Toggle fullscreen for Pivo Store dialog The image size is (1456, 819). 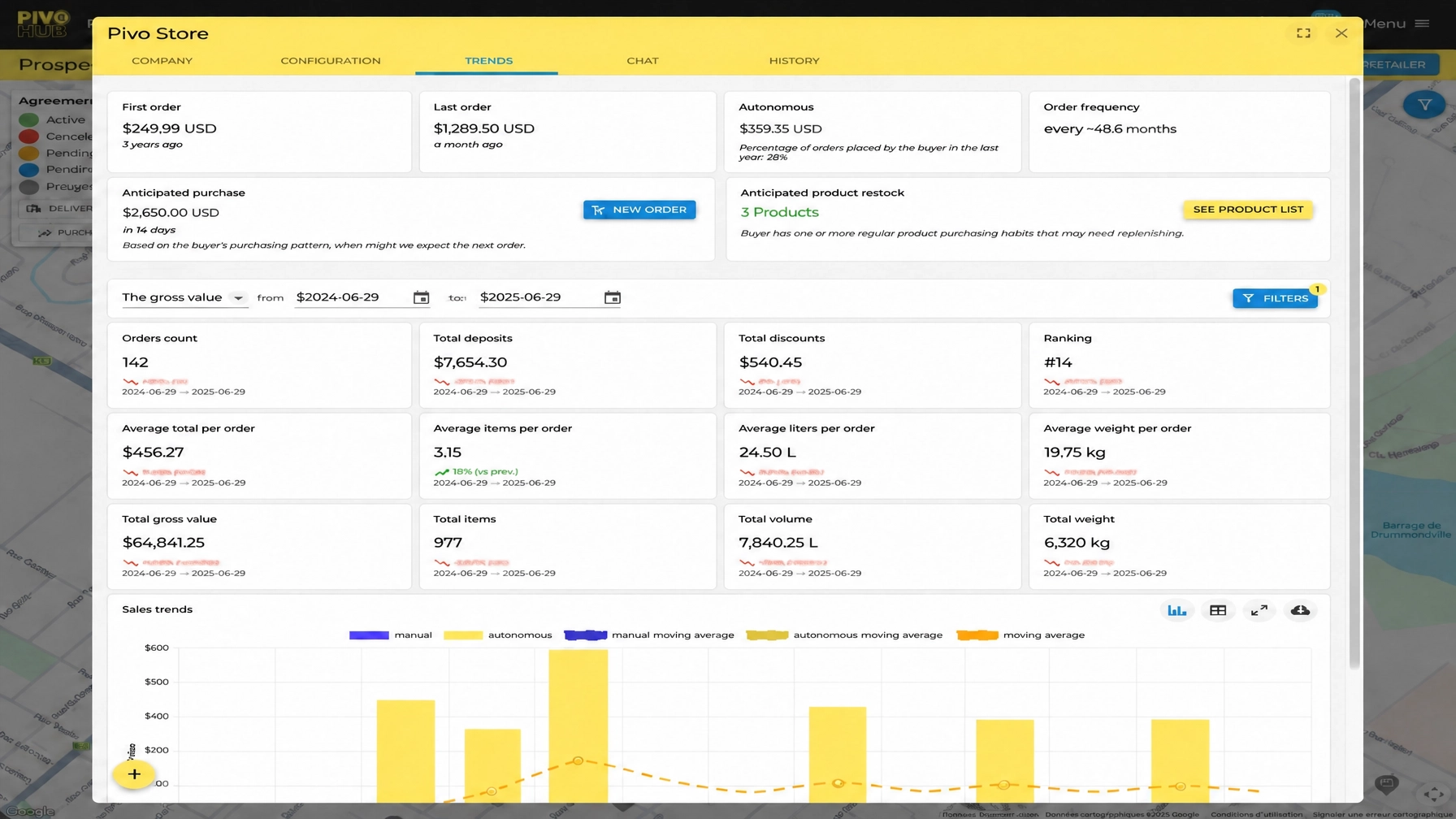[x=1303, y=33]
